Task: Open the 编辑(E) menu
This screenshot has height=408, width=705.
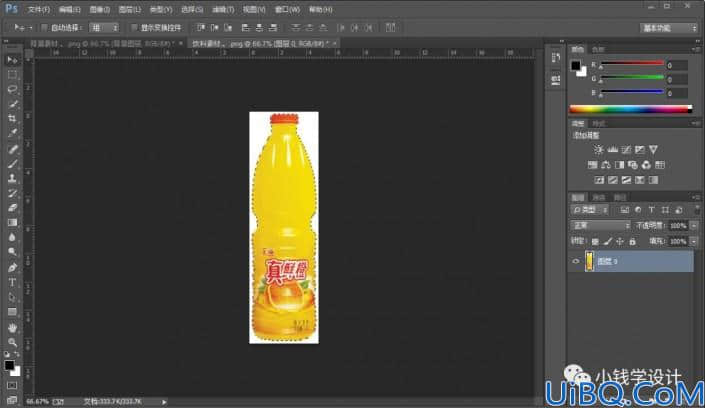Action: point(69,9)
